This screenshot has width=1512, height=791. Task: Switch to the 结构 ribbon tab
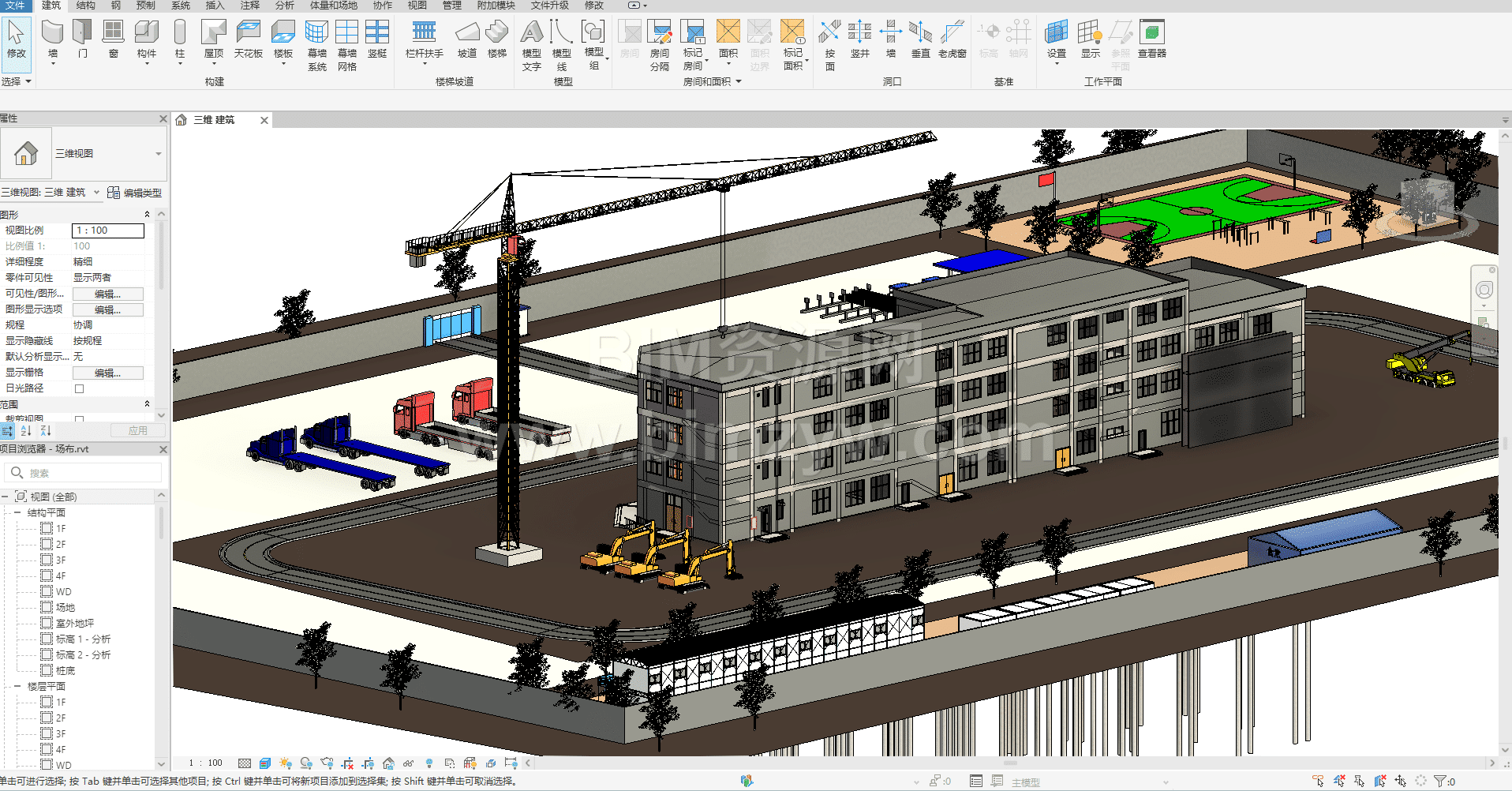click(86, 6)
